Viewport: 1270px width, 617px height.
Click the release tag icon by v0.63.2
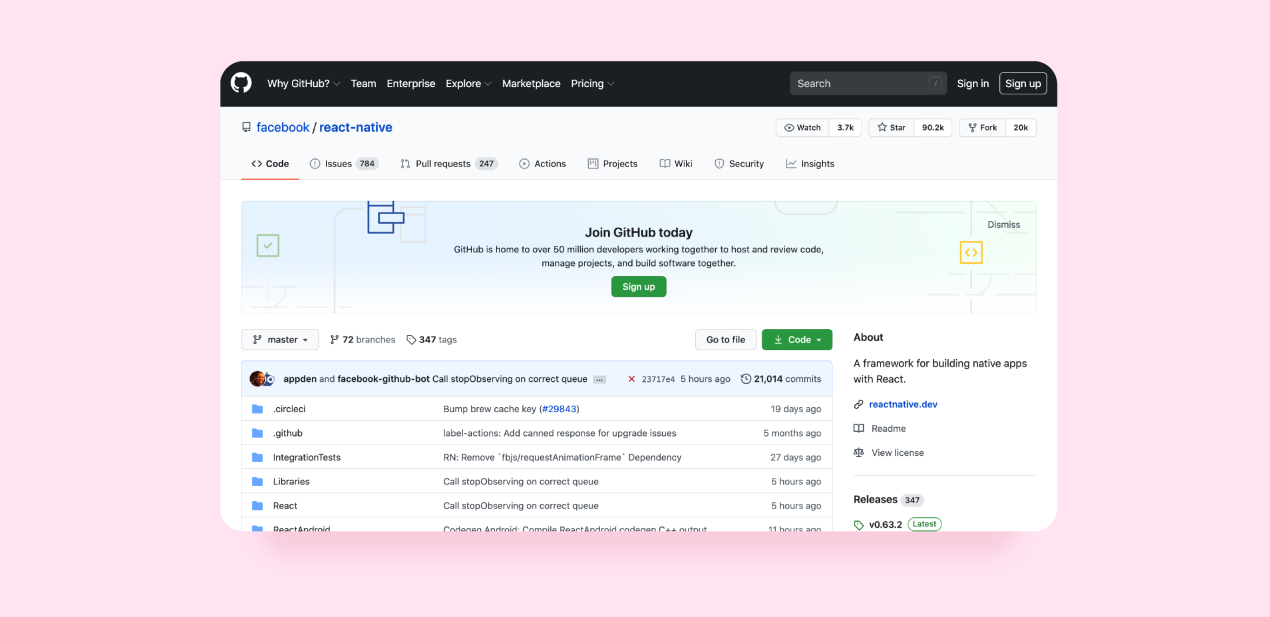click(x=858, y=524)
